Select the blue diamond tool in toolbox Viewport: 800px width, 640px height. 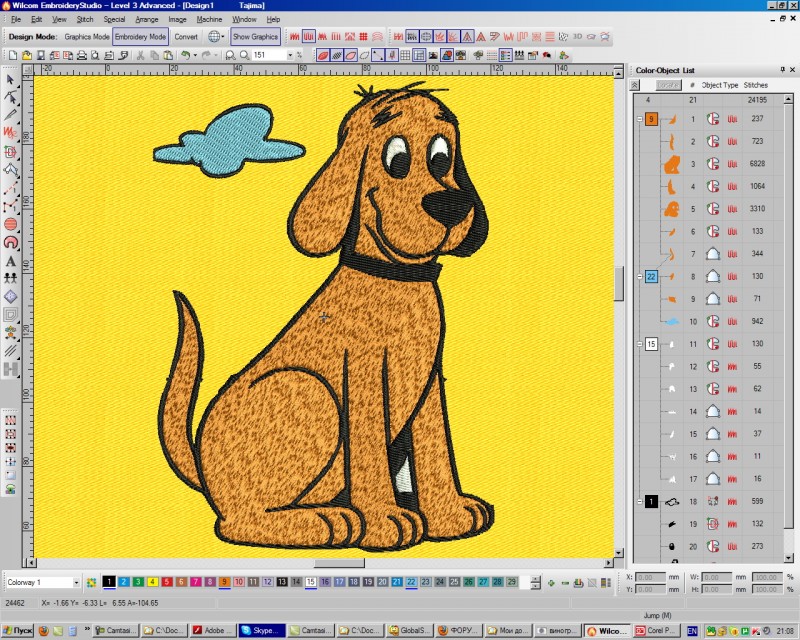[10, 297]
